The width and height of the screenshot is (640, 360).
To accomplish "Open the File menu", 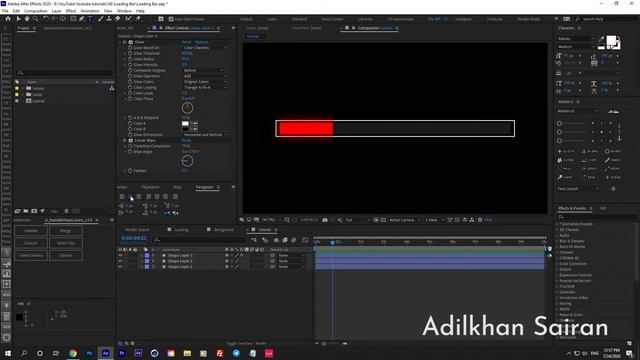I will coord(5,11).
